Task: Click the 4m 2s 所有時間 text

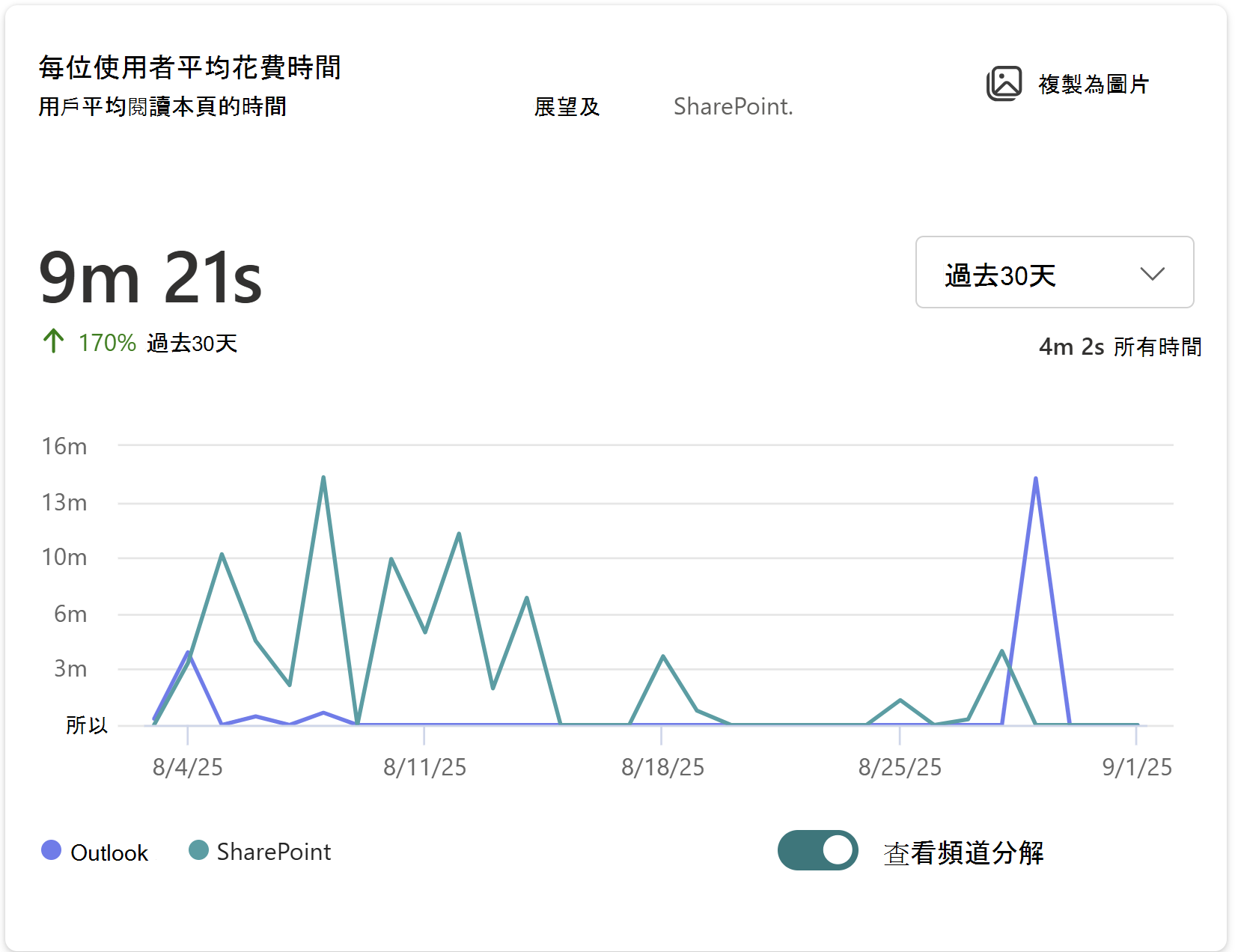Action: (x=1120, y=347)
